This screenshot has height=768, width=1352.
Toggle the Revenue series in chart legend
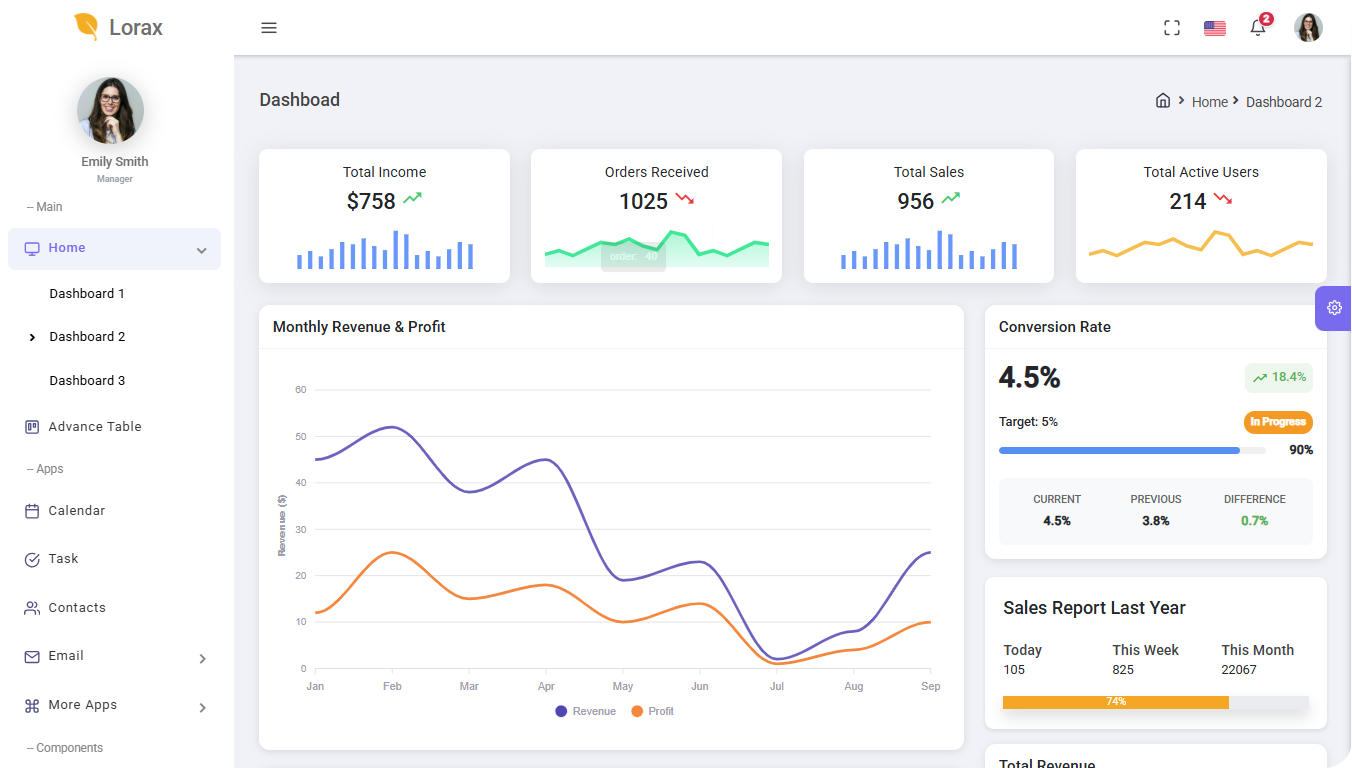click(x=586, y=711)
